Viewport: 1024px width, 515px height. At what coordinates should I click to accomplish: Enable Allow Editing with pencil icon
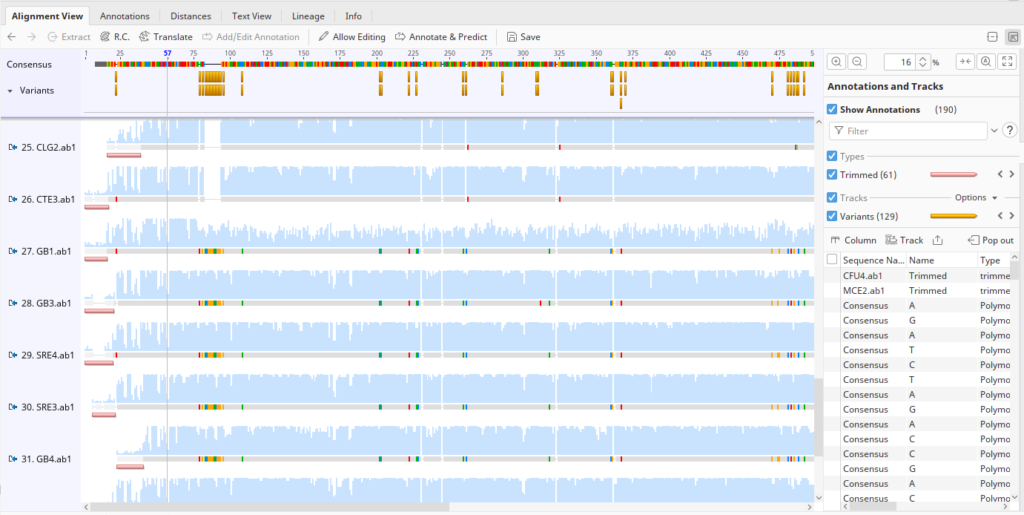coord(352,37)
